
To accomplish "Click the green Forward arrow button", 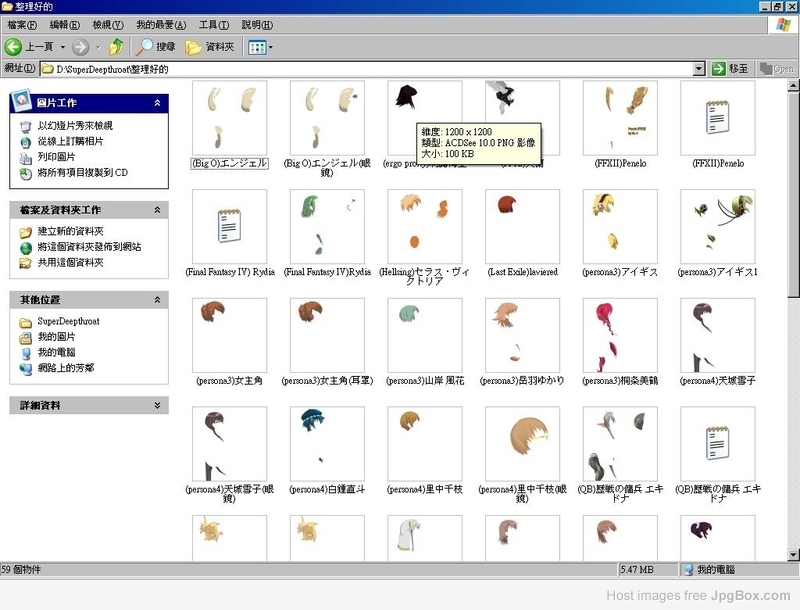I will 80,47.
